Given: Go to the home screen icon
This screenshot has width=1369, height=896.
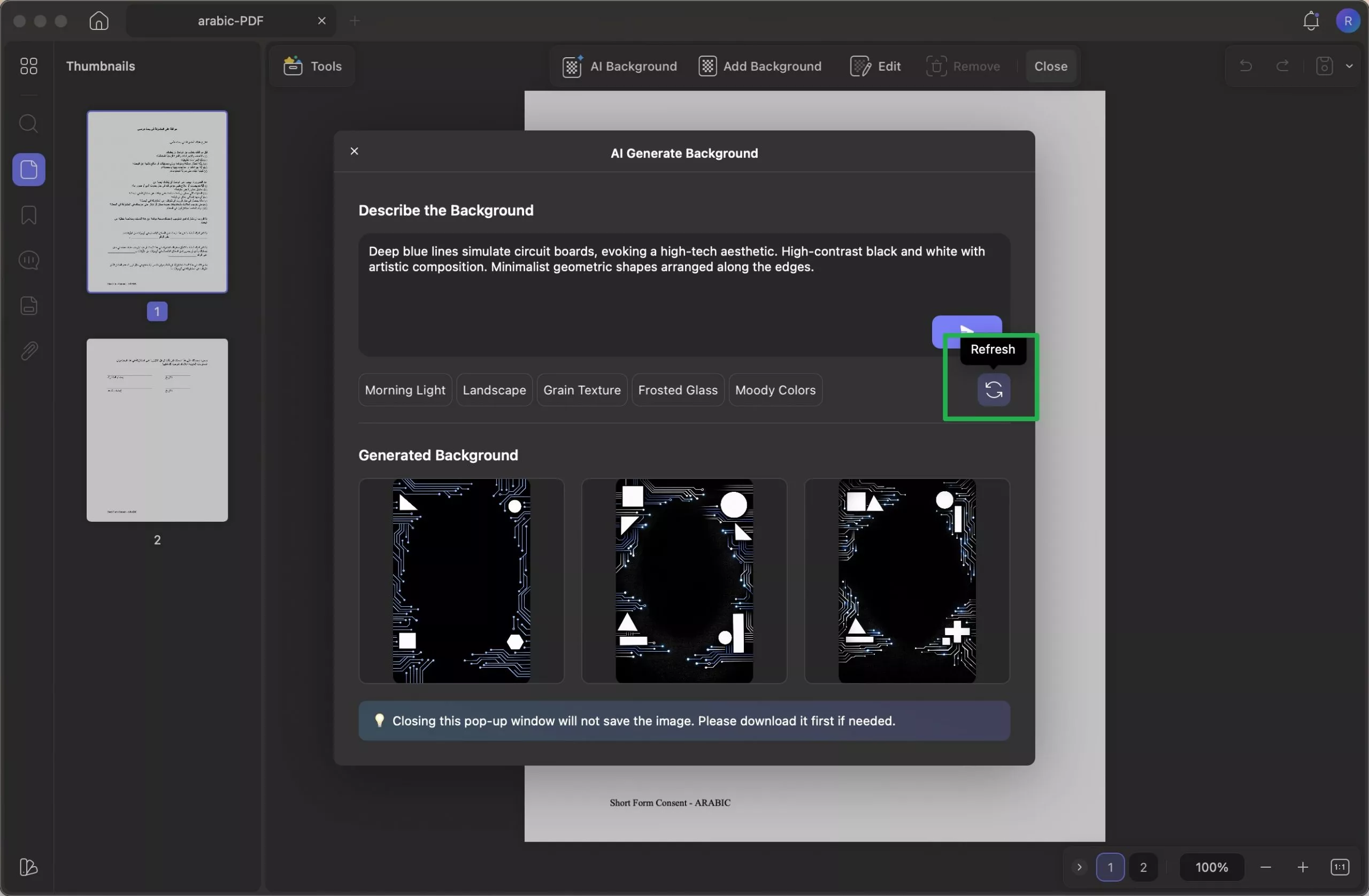Looking at the screenshot, I should pos(99,21).
